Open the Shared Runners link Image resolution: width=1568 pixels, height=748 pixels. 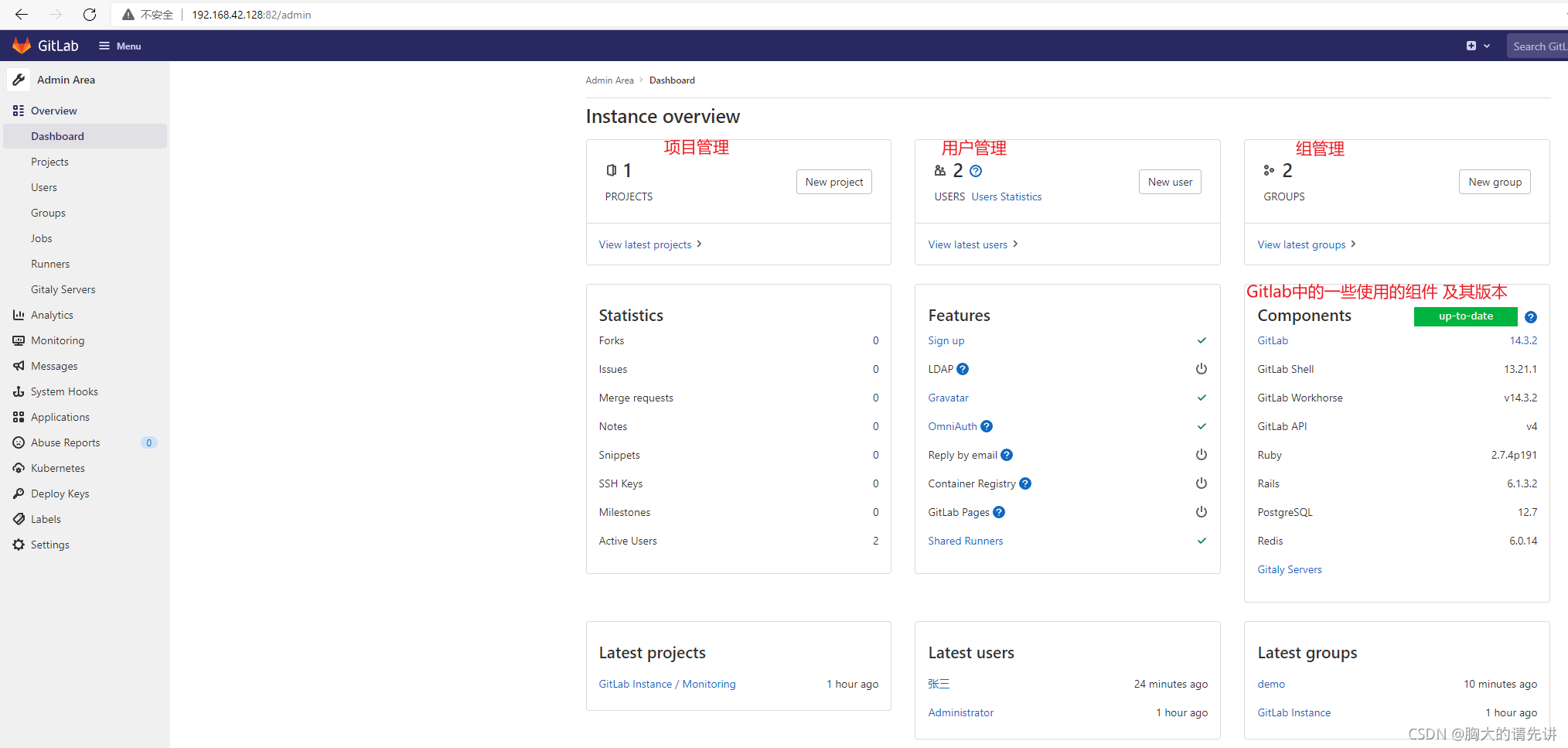pos(966,541)
